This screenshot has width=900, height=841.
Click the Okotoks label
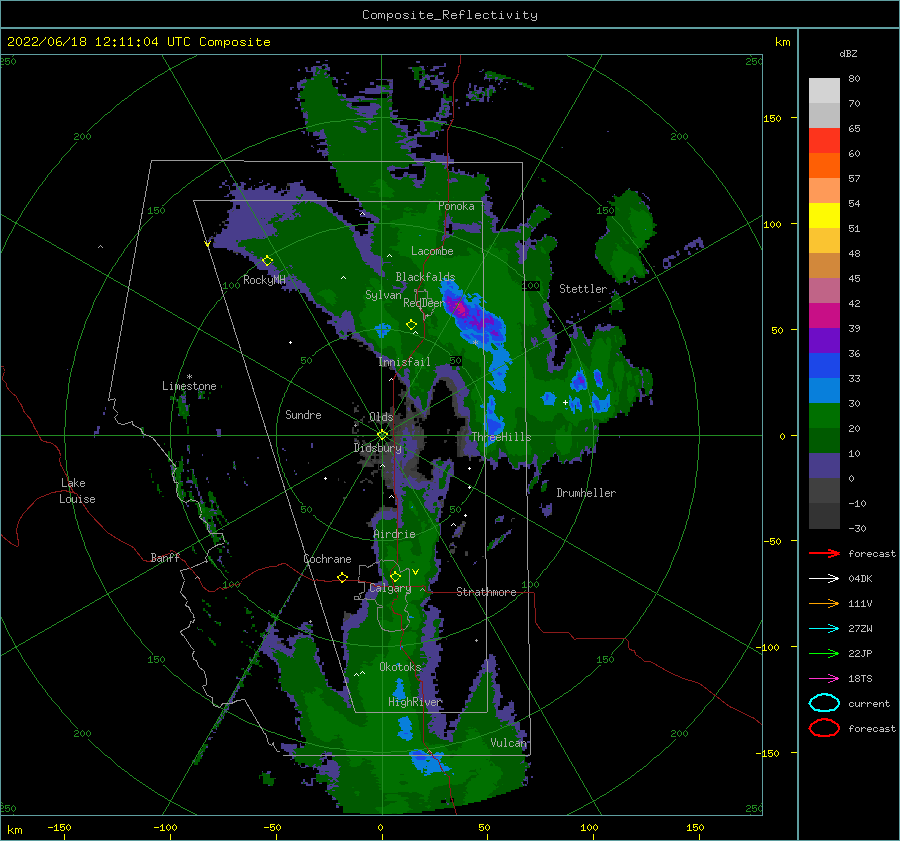(x=400, y=667)
